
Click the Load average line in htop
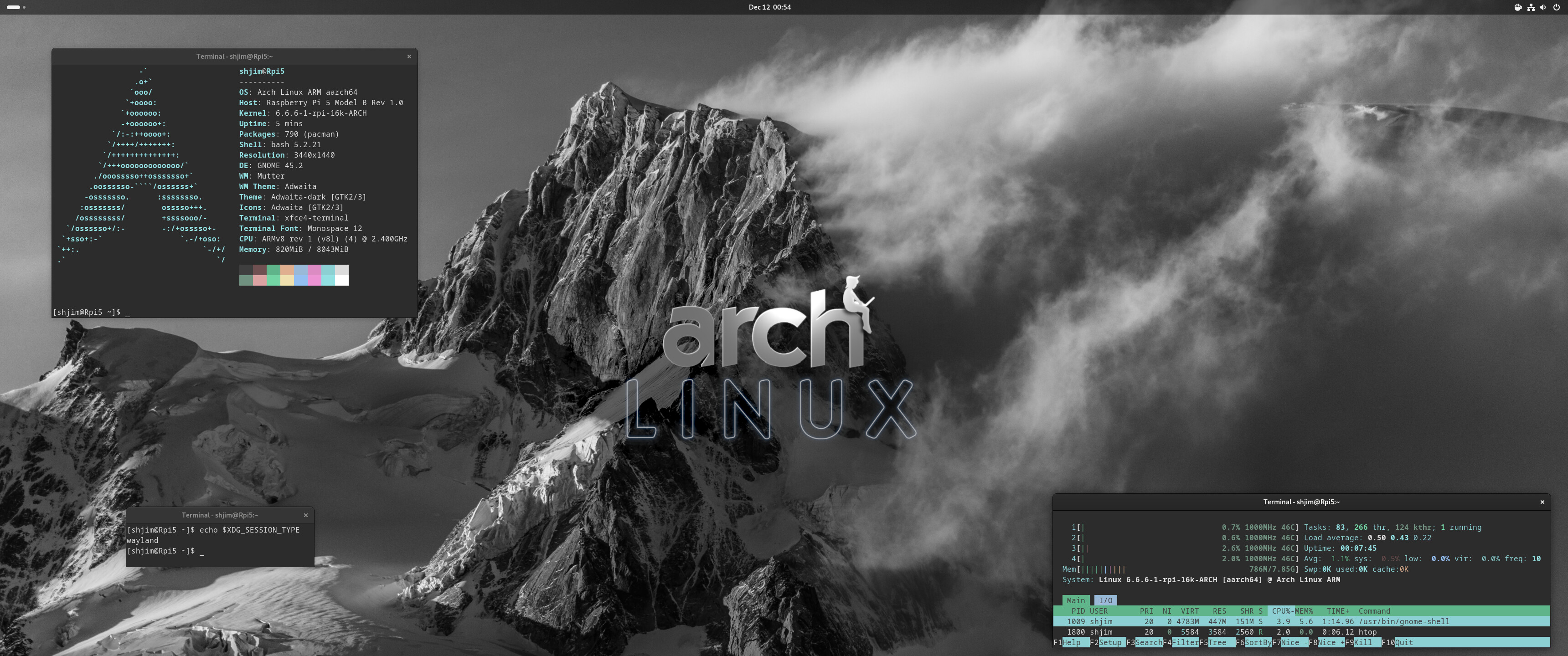(x=1368, y=538)
